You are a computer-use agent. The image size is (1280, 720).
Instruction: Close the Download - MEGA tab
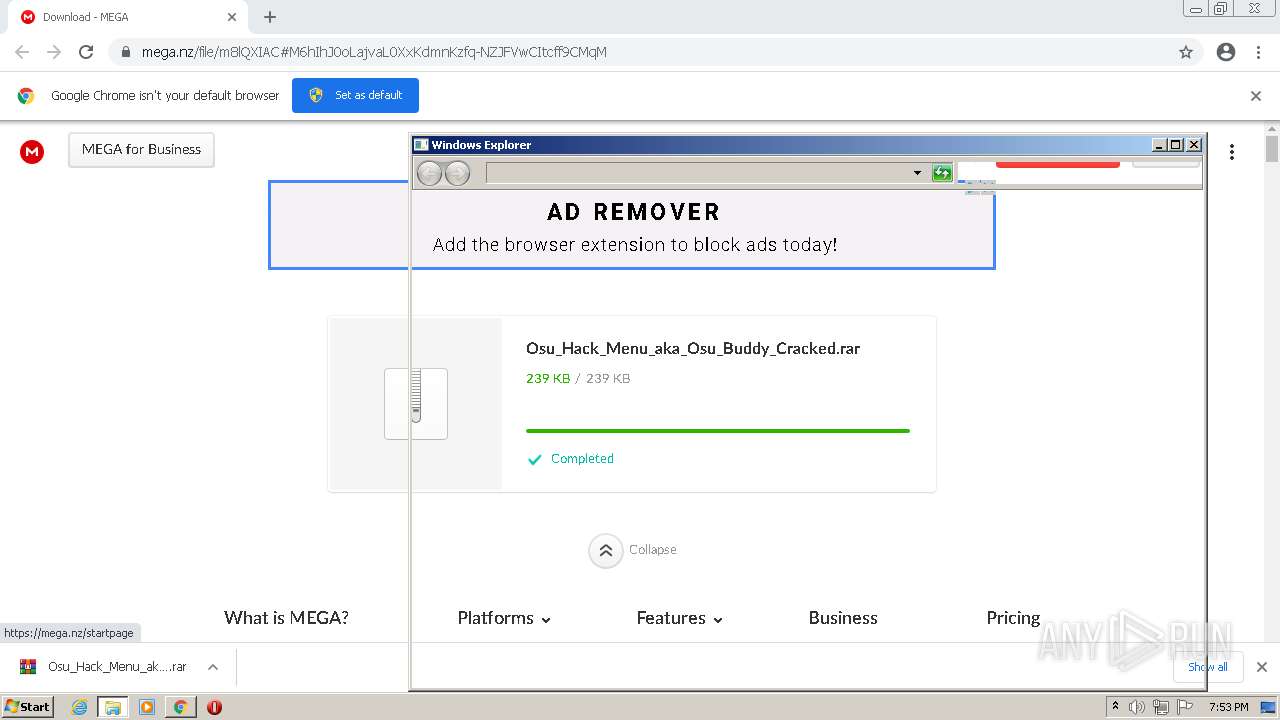click(x=232, y=17)
